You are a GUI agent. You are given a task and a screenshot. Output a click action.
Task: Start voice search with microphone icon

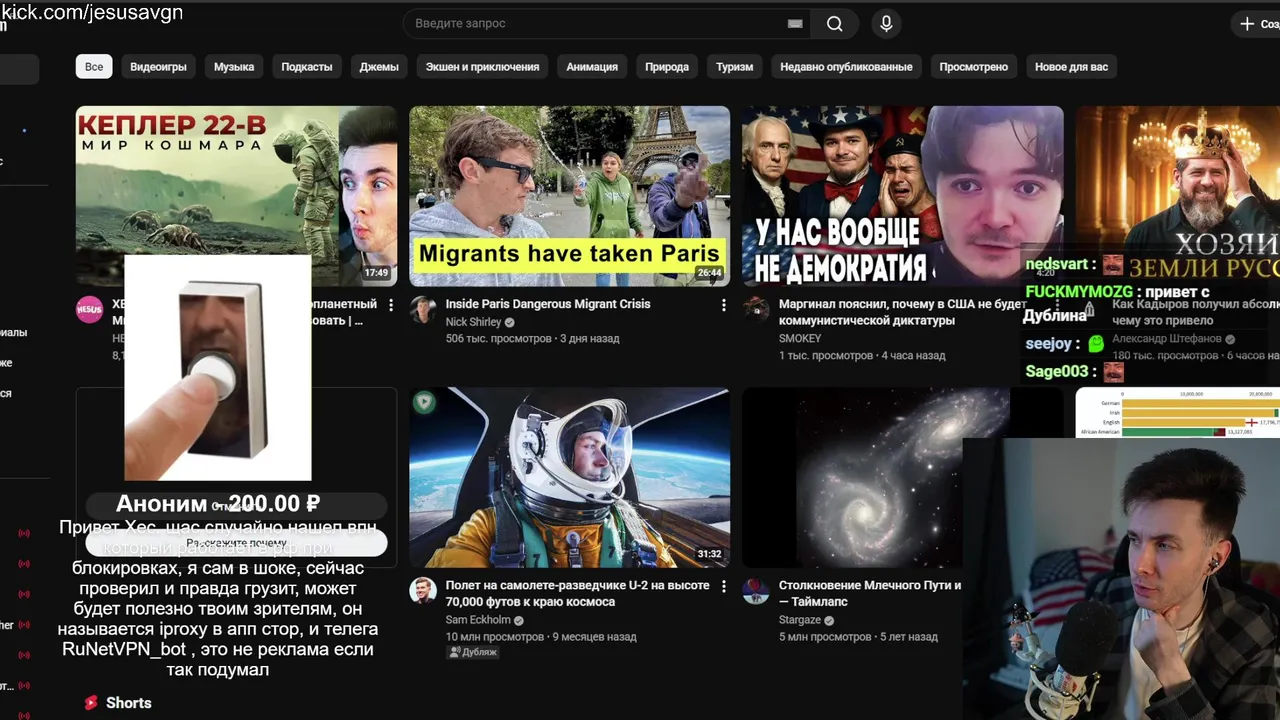coord(886,24)
